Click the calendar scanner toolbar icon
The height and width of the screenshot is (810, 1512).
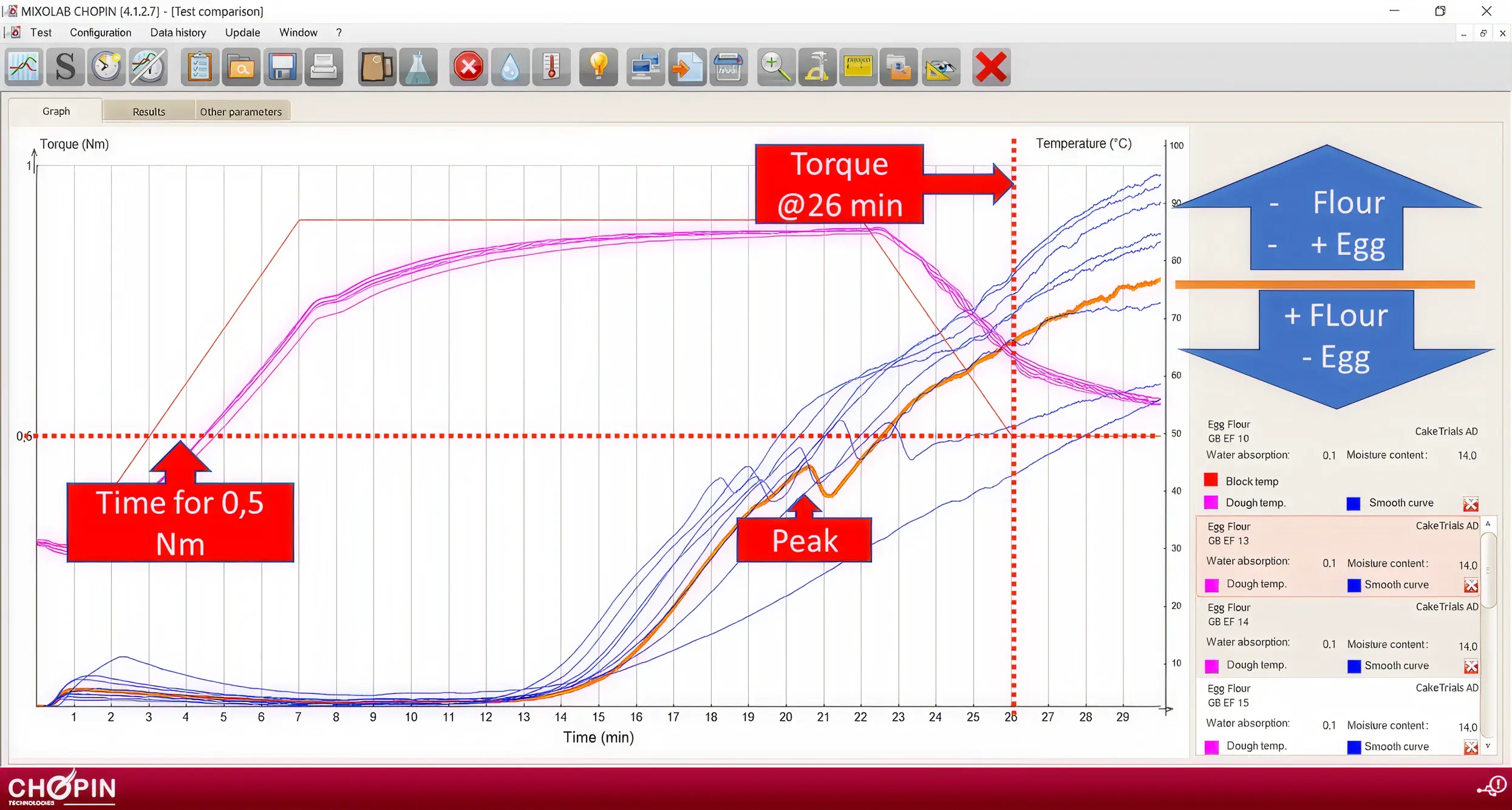tap(729, 67)
